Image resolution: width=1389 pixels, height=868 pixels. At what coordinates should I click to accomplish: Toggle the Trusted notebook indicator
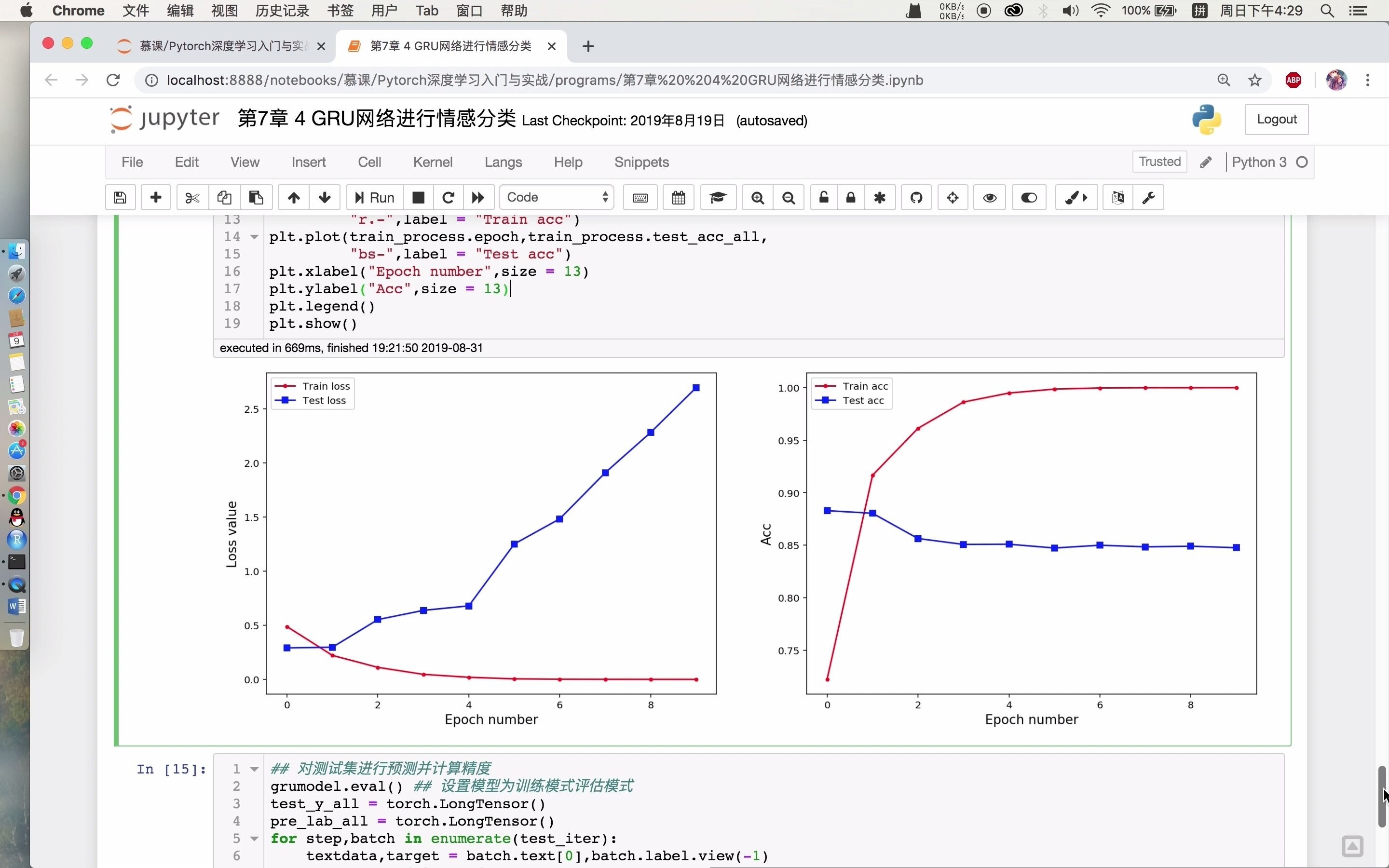[x=1159, y=162]
